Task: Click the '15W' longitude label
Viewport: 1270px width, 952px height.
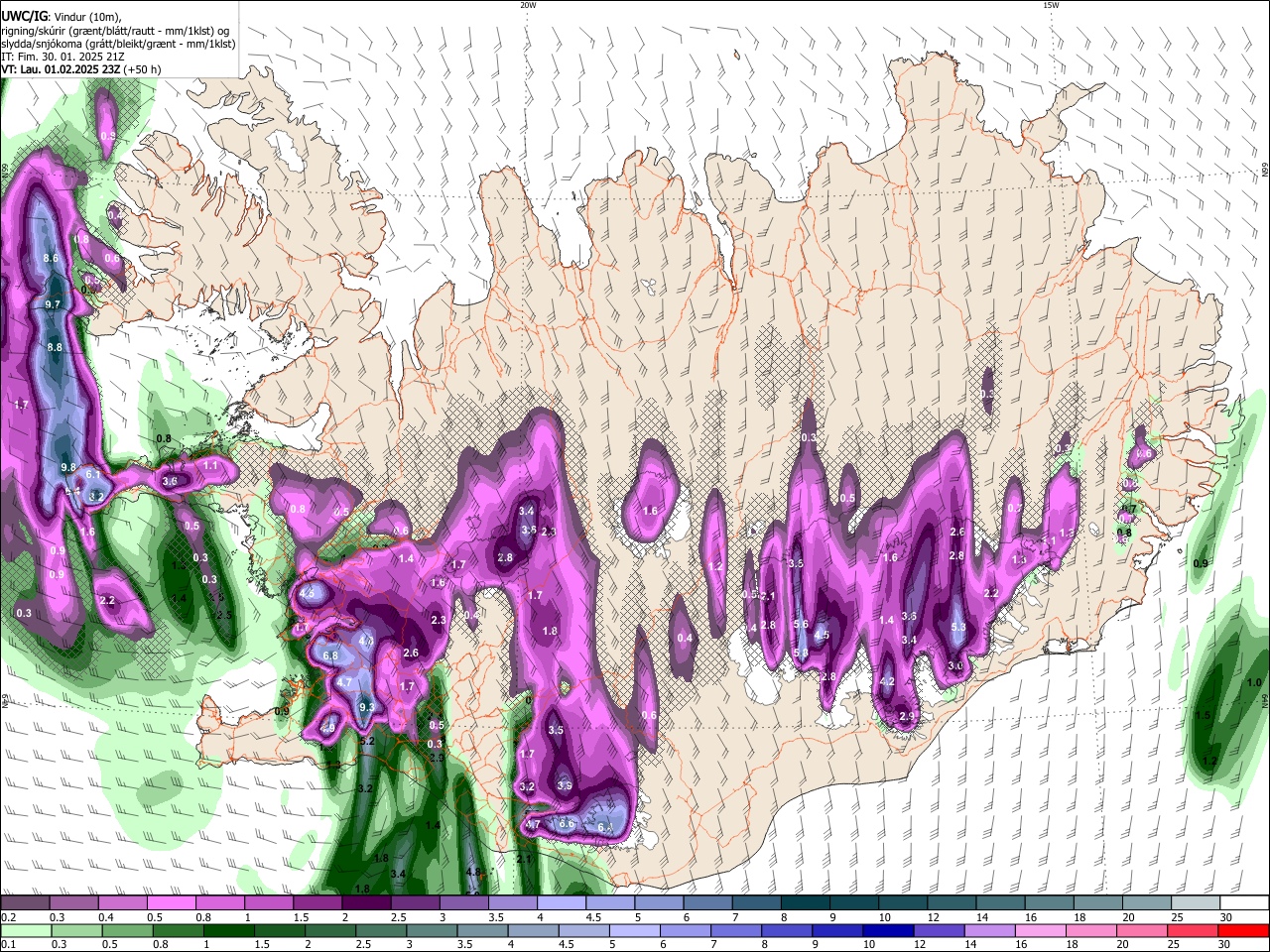Action: [1051, 5]
